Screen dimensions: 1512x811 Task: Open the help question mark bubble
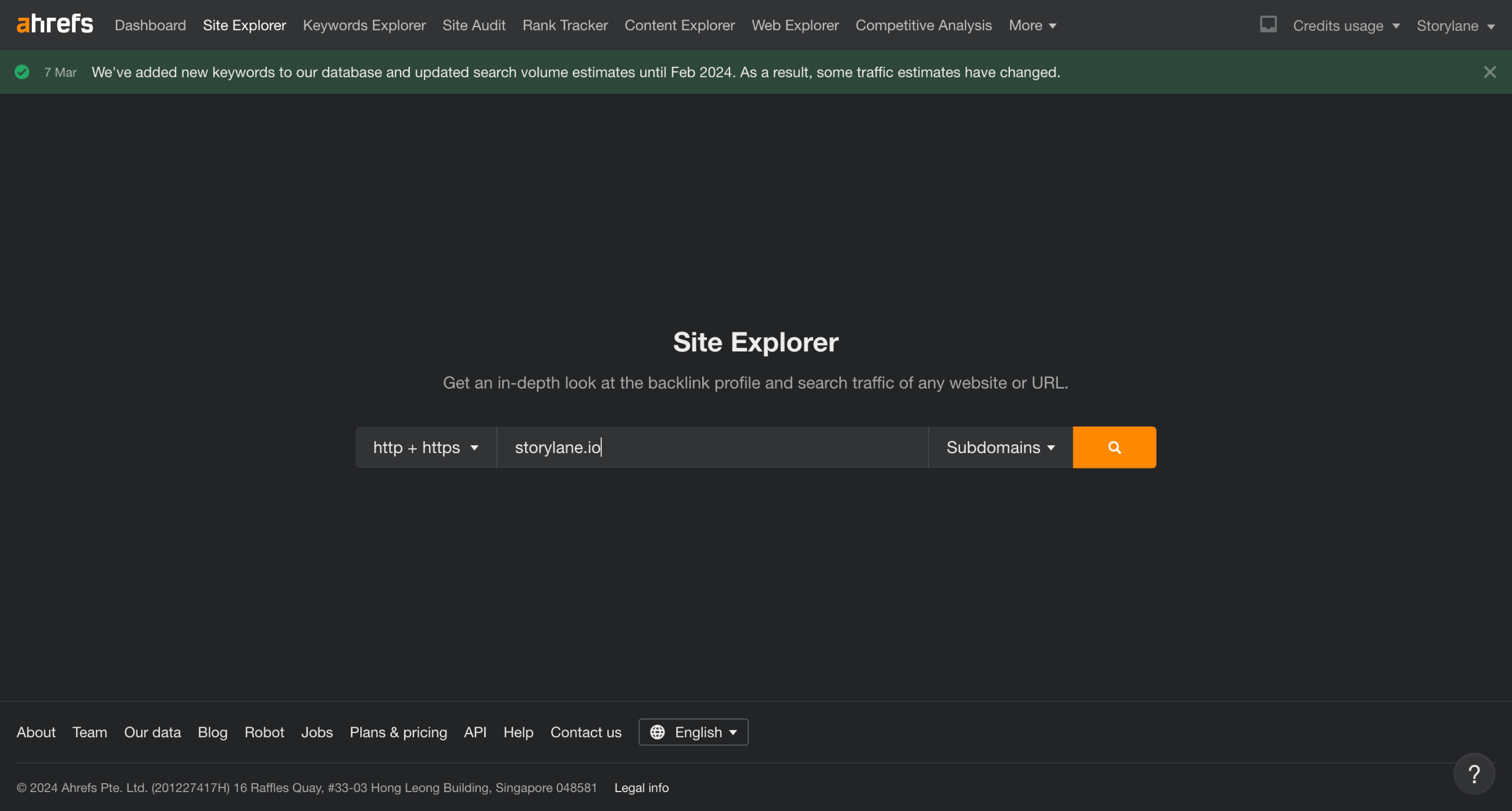(x=1474, y=774)
